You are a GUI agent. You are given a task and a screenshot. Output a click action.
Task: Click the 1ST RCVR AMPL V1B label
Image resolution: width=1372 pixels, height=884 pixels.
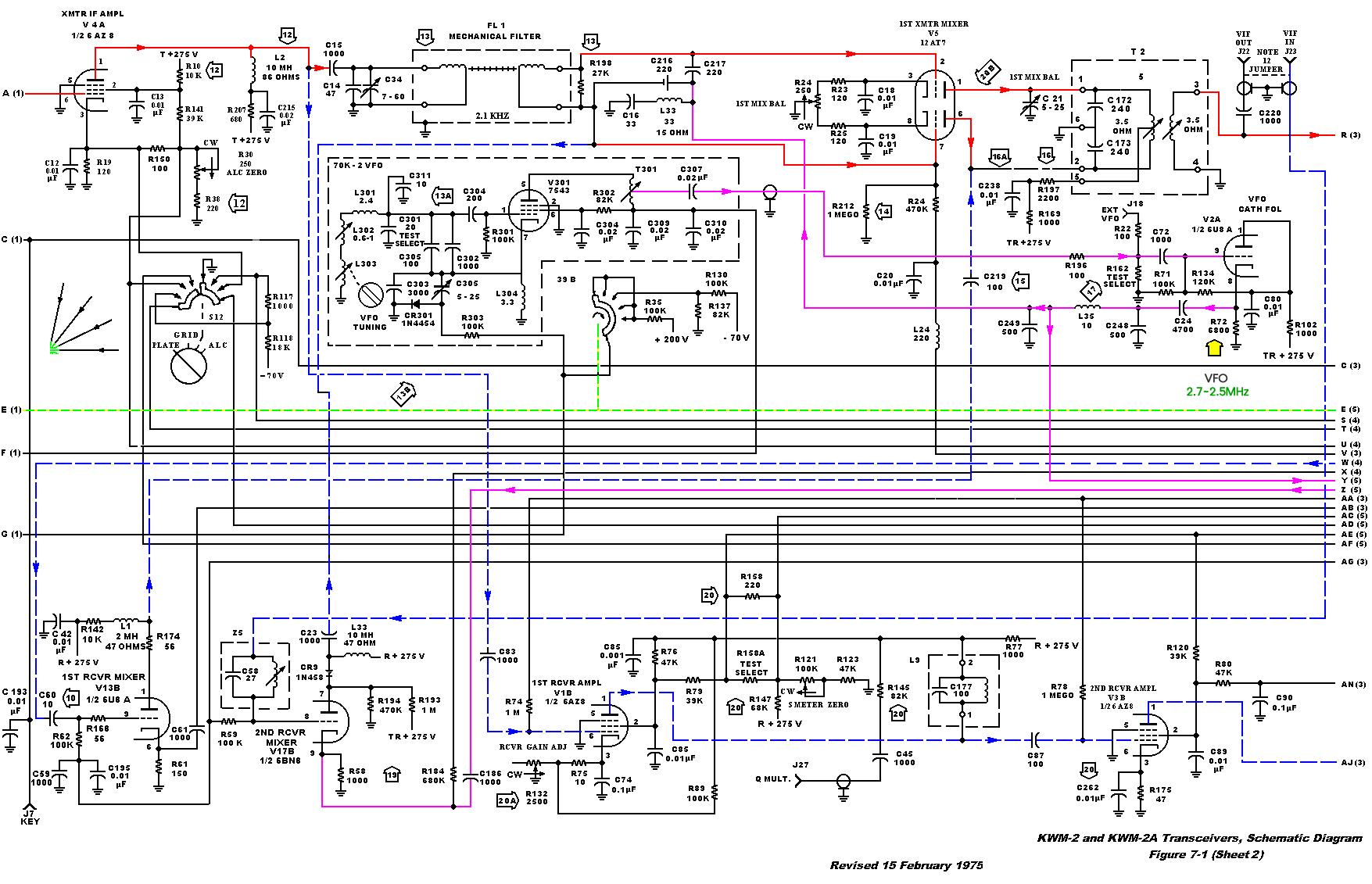click(x=566, y=692)
